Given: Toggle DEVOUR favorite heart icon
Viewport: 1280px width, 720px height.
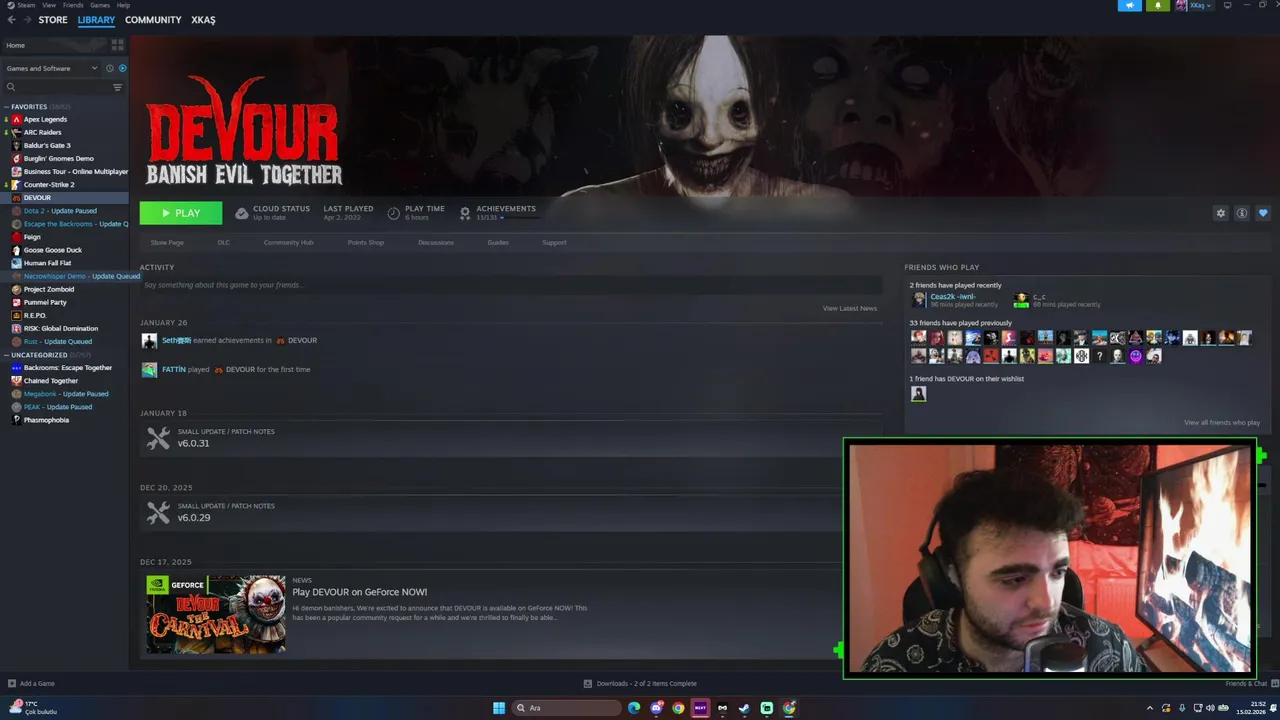Looking at the screenshot, I should [1263, 213].
